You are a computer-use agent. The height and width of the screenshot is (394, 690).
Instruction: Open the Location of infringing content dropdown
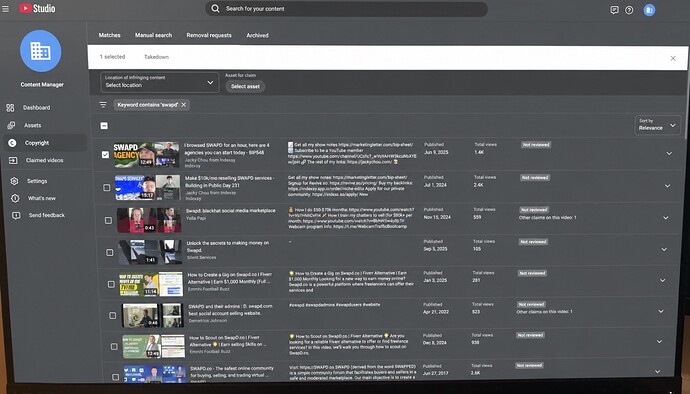pos(160,82)
